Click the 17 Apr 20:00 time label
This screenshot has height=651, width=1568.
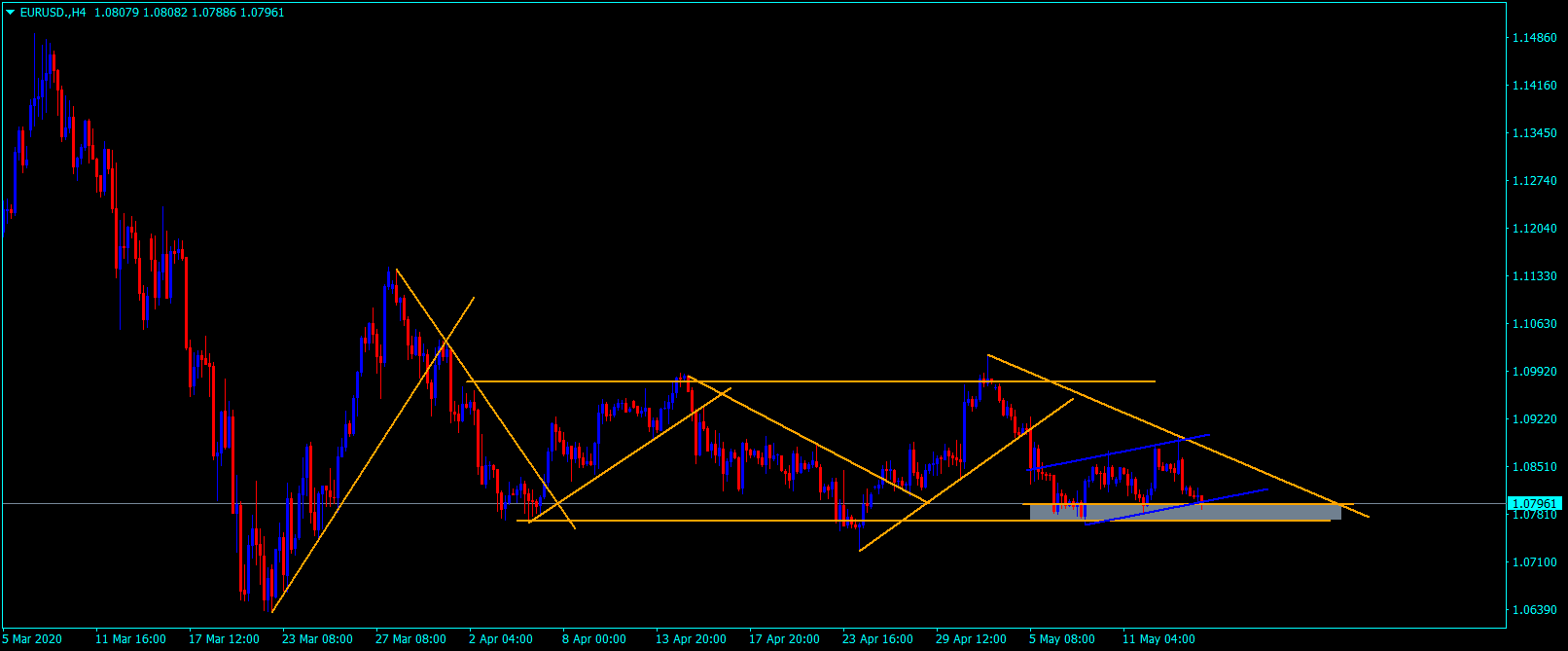(x=784, y=639)
